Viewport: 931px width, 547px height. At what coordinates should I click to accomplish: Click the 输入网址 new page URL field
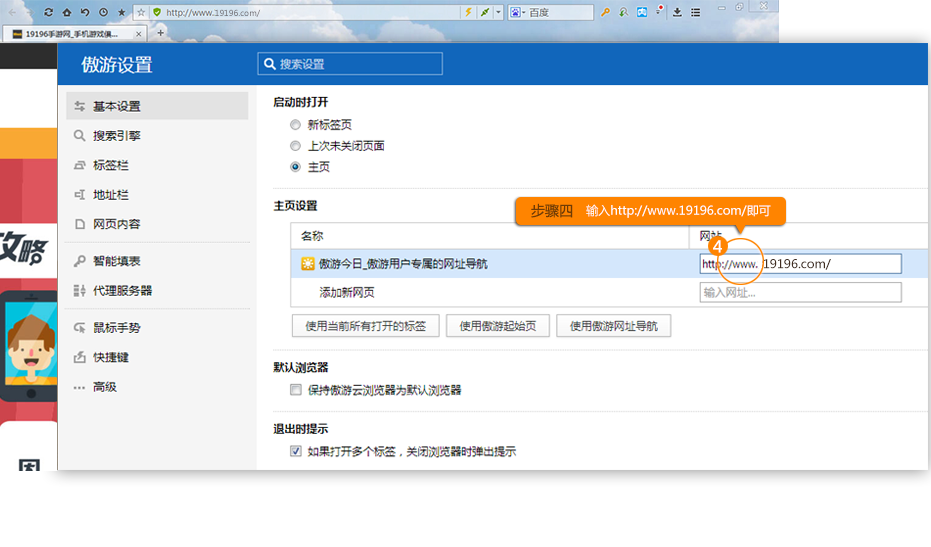(x=800, y=293)
